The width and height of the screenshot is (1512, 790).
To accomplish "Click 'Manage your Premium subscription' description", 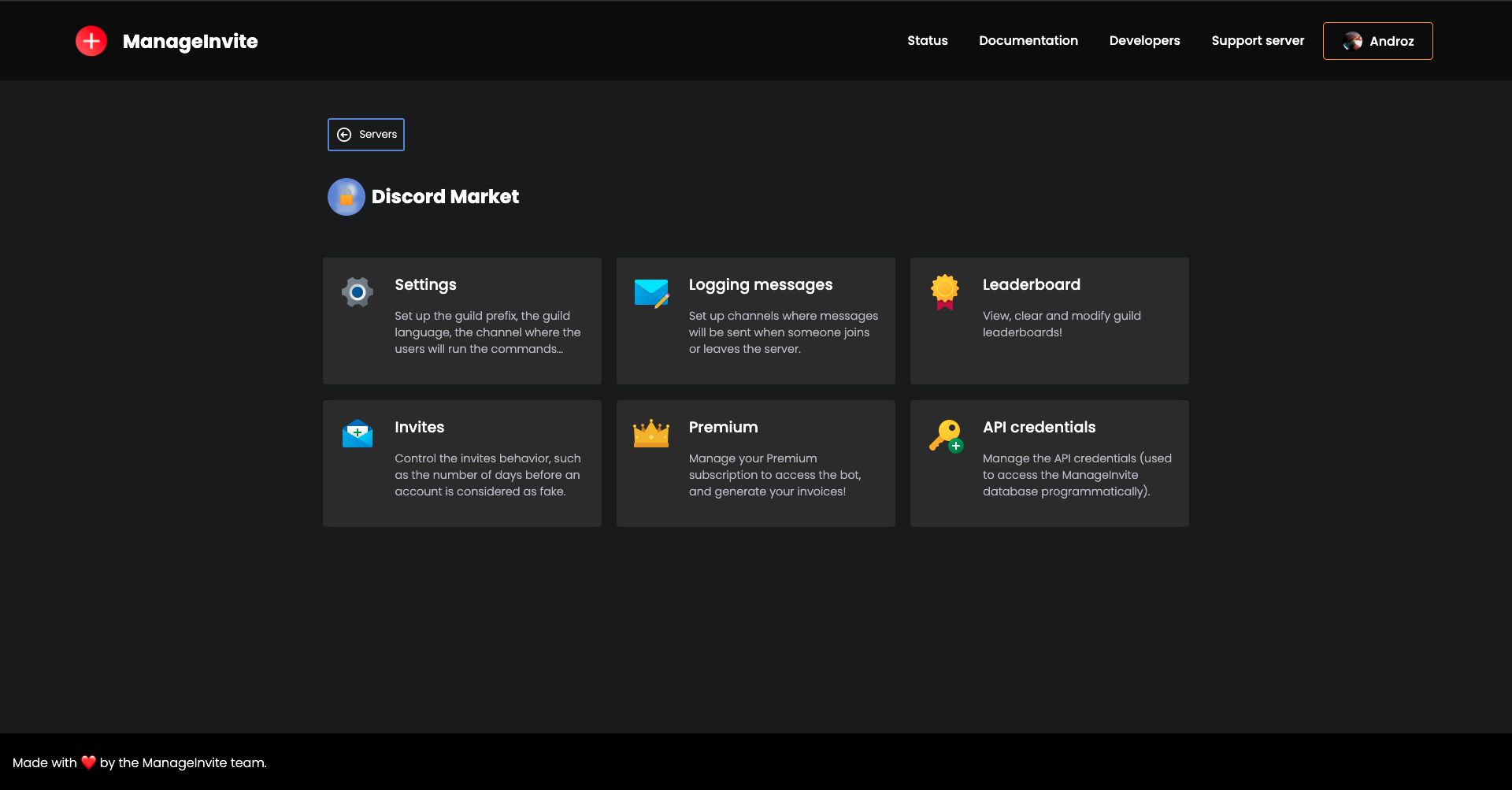I will click(775, 475).
